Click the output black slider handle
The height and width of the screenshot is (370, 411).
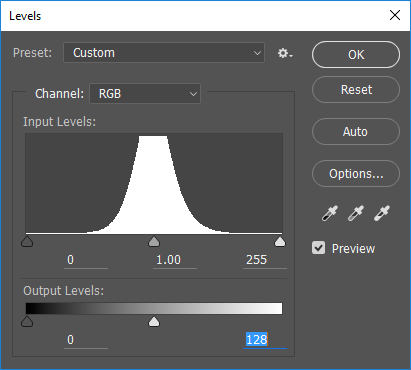27,322
